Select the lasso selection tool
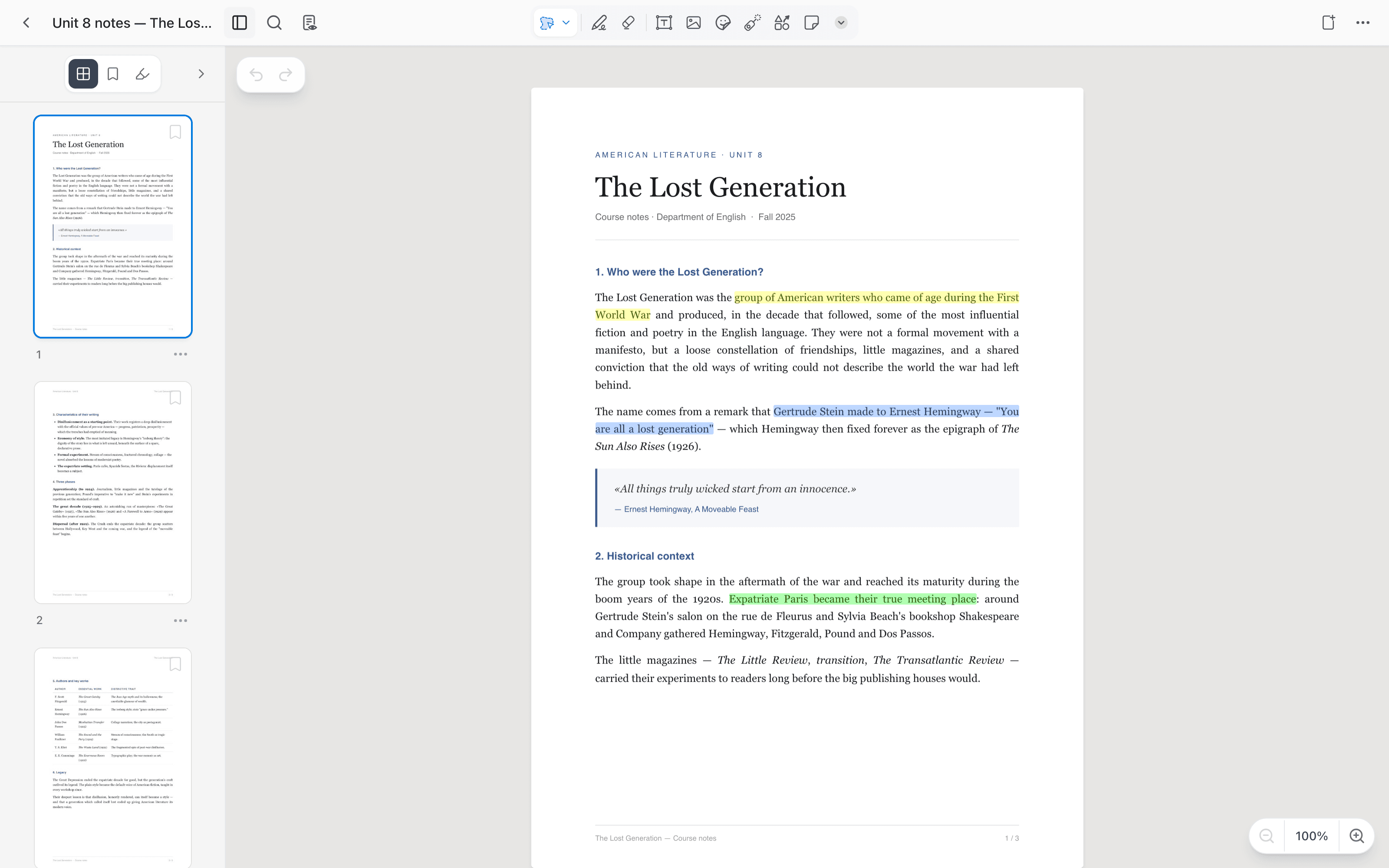 547,23
